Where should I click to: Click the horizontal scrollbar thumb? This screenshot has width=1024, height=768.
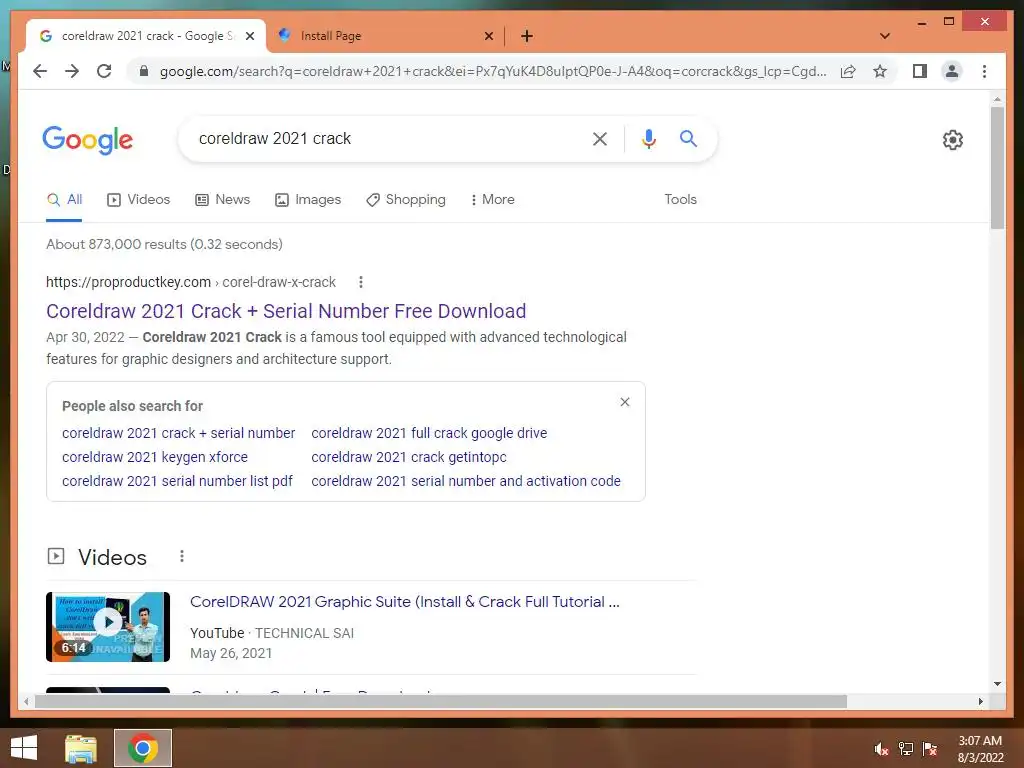tap(441, 701)
